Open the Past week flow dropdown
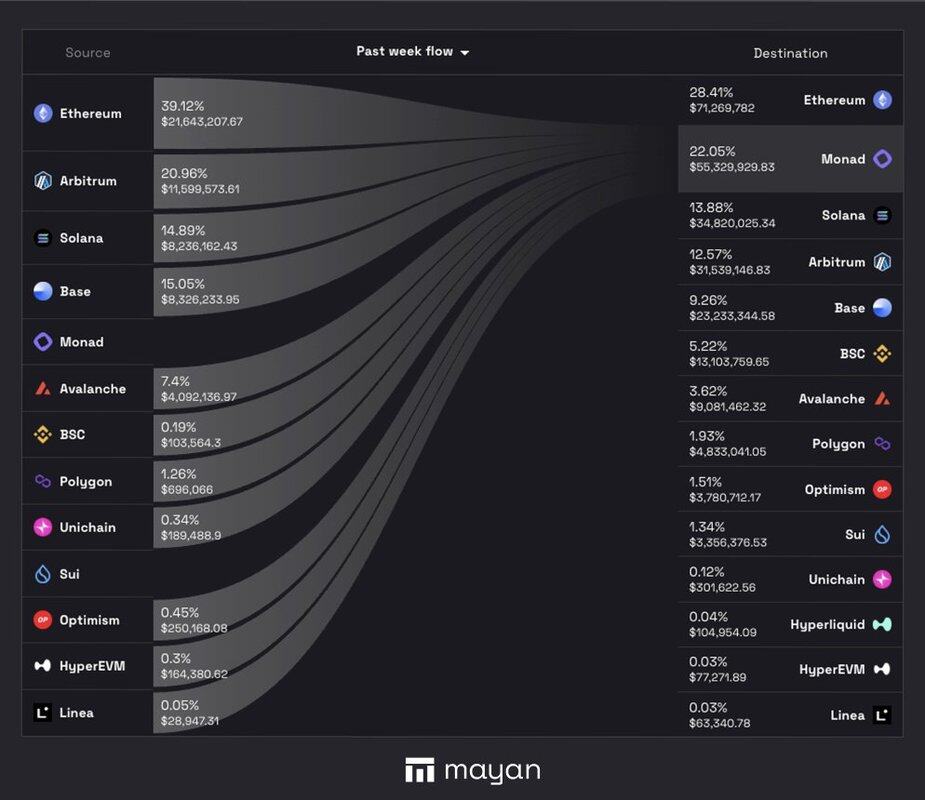 (x=412, y=52)
